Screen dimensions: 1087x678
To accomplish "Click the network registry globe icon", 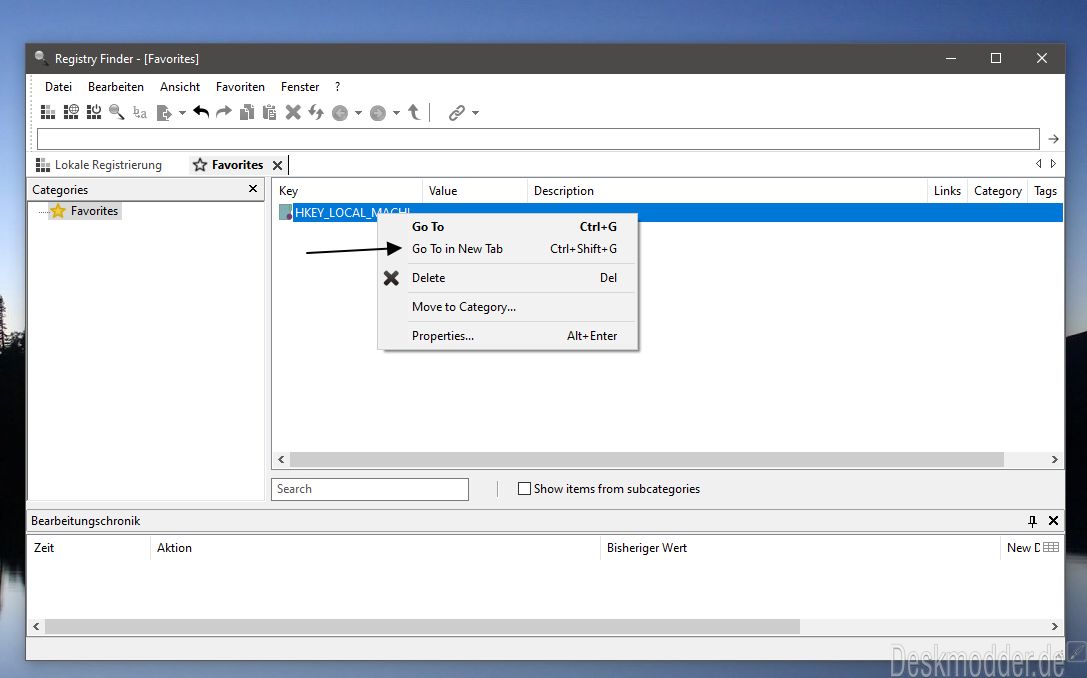I will 71,112.
